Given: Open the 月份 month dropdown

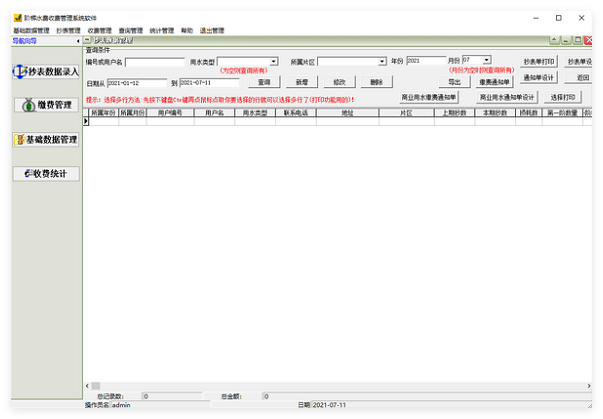Looking at the screenshot, I should 486,61.
